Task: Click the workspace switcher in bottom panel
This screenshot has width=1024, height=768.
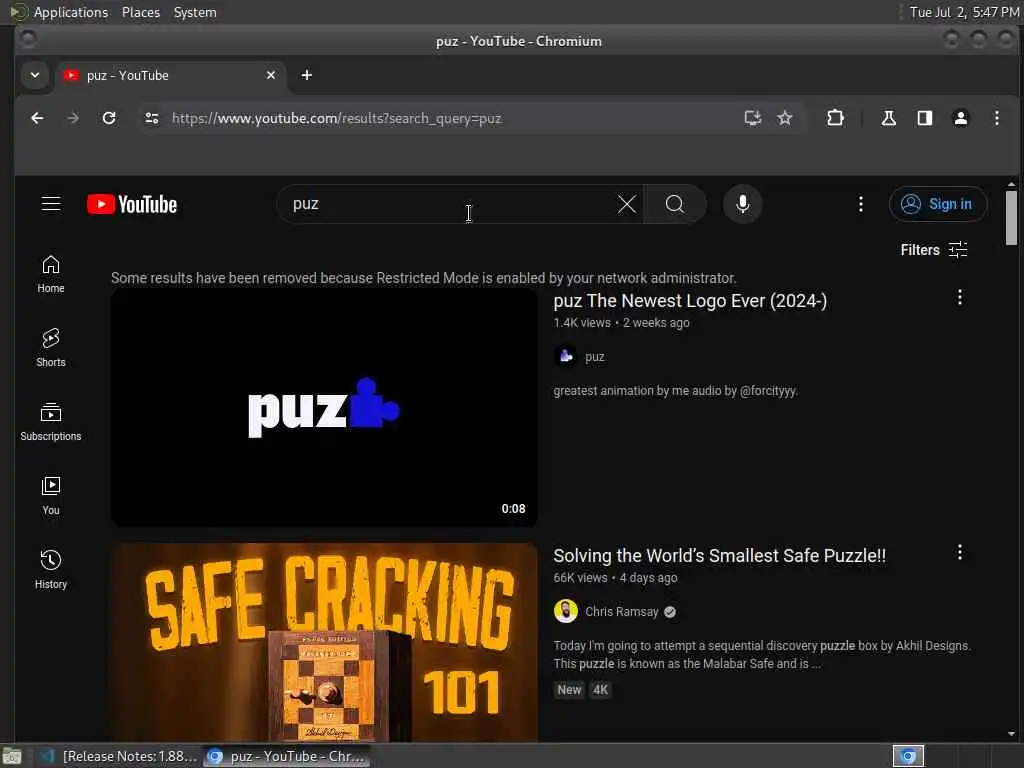Action: [x=908, y=756]
